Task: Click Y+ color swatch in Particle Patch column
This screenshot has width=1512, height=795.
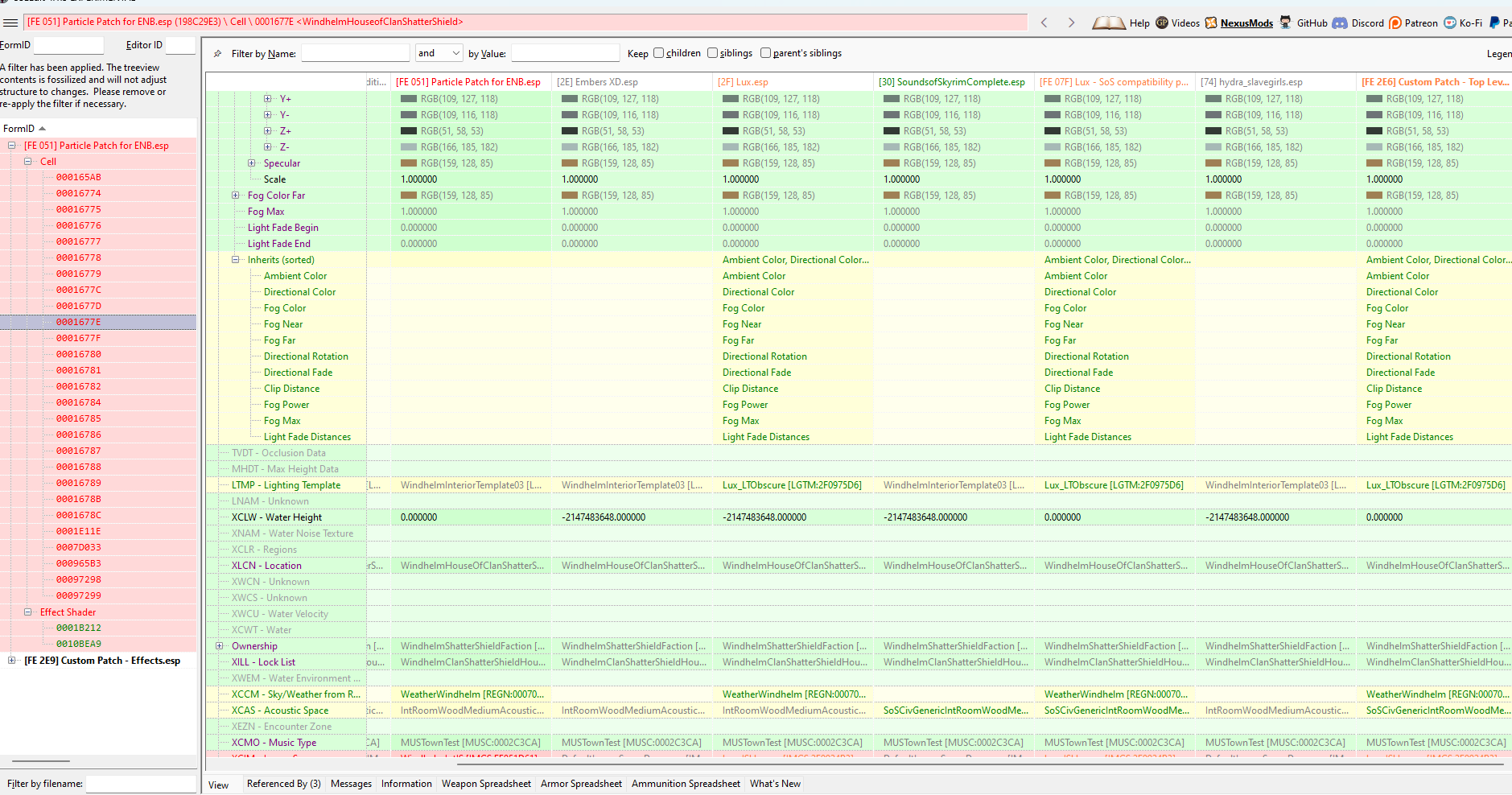Action: tap(409, 99)
